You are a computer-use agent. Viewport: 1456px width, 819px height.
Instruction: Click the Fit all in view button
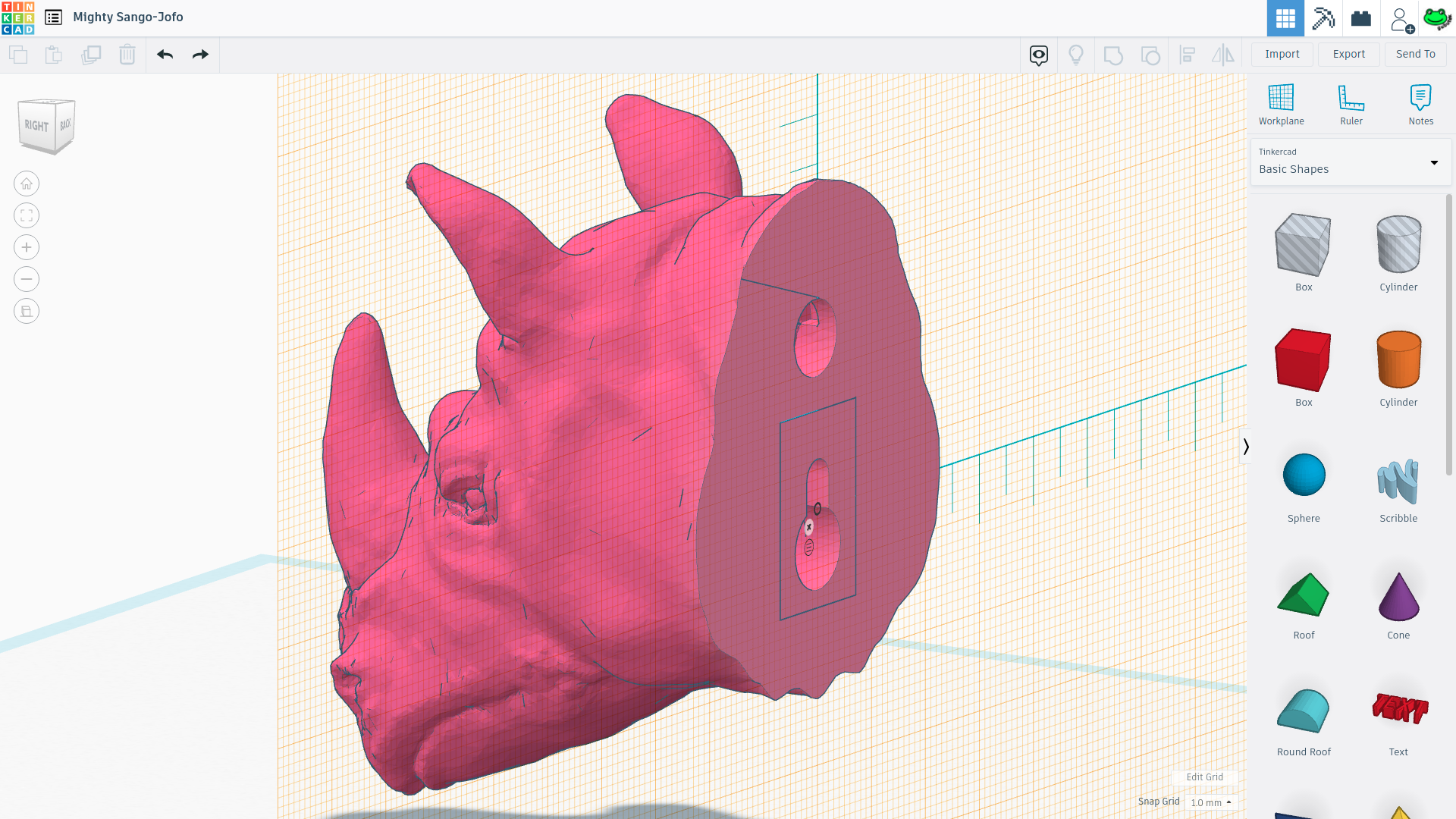[x=27, y=215]
